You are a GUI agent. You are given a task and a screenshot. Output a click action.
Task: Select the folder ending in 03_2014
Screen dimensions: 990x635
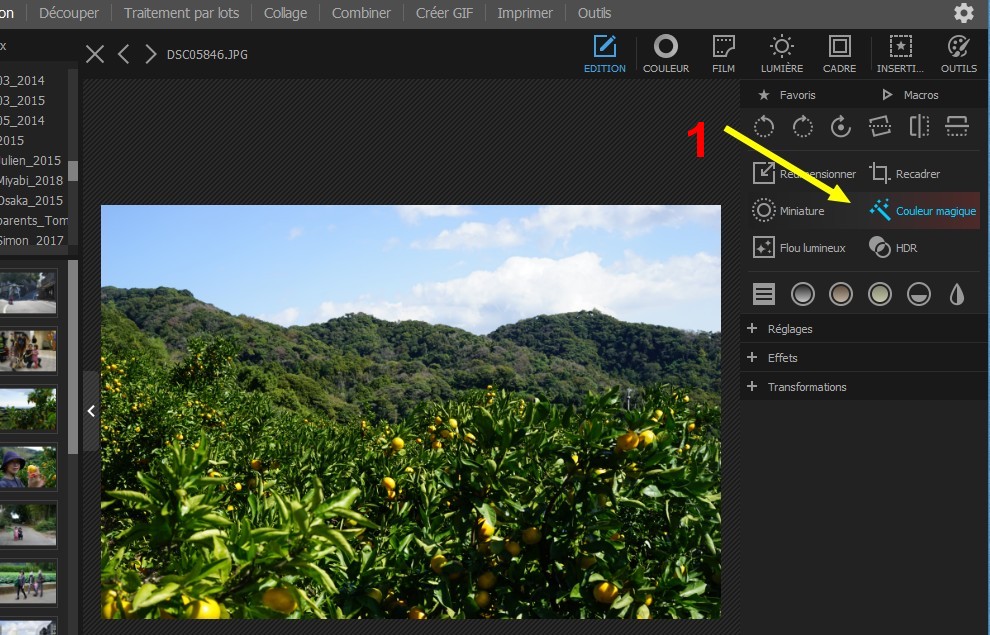click(23, 80)
